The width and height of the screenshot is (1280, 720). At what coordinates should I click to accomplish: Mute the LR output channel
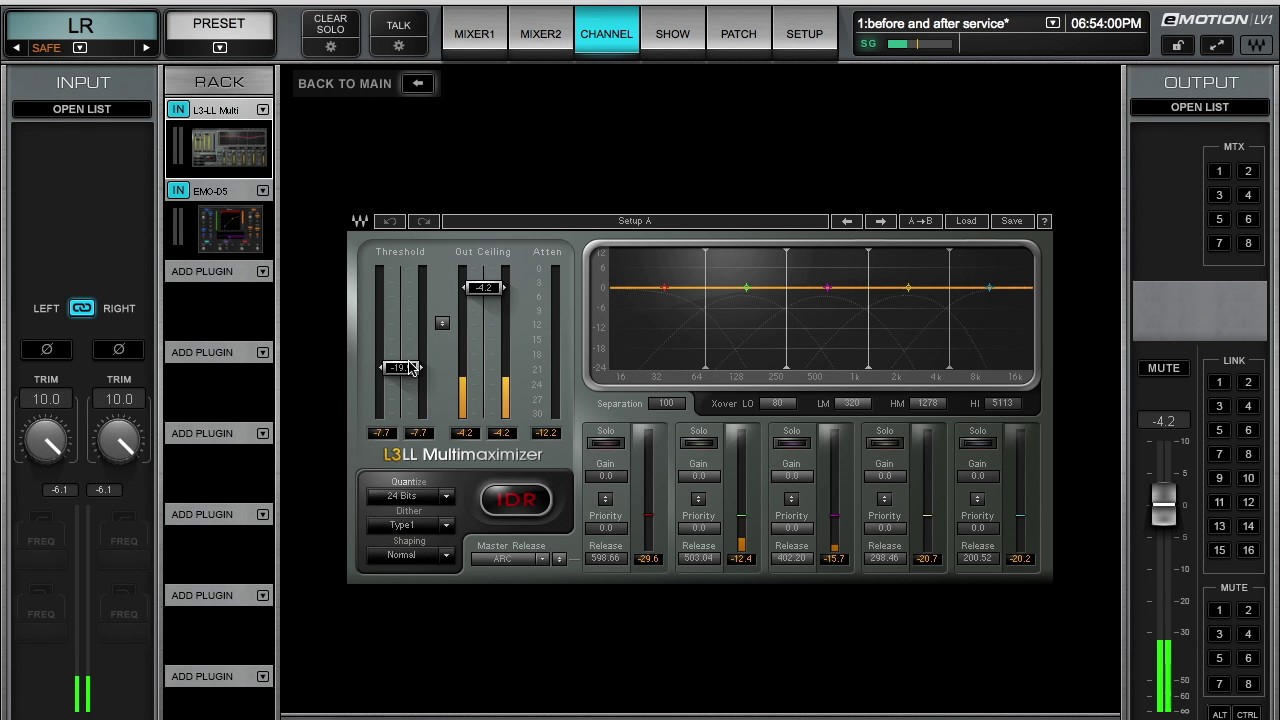(x=1163, y=368)
